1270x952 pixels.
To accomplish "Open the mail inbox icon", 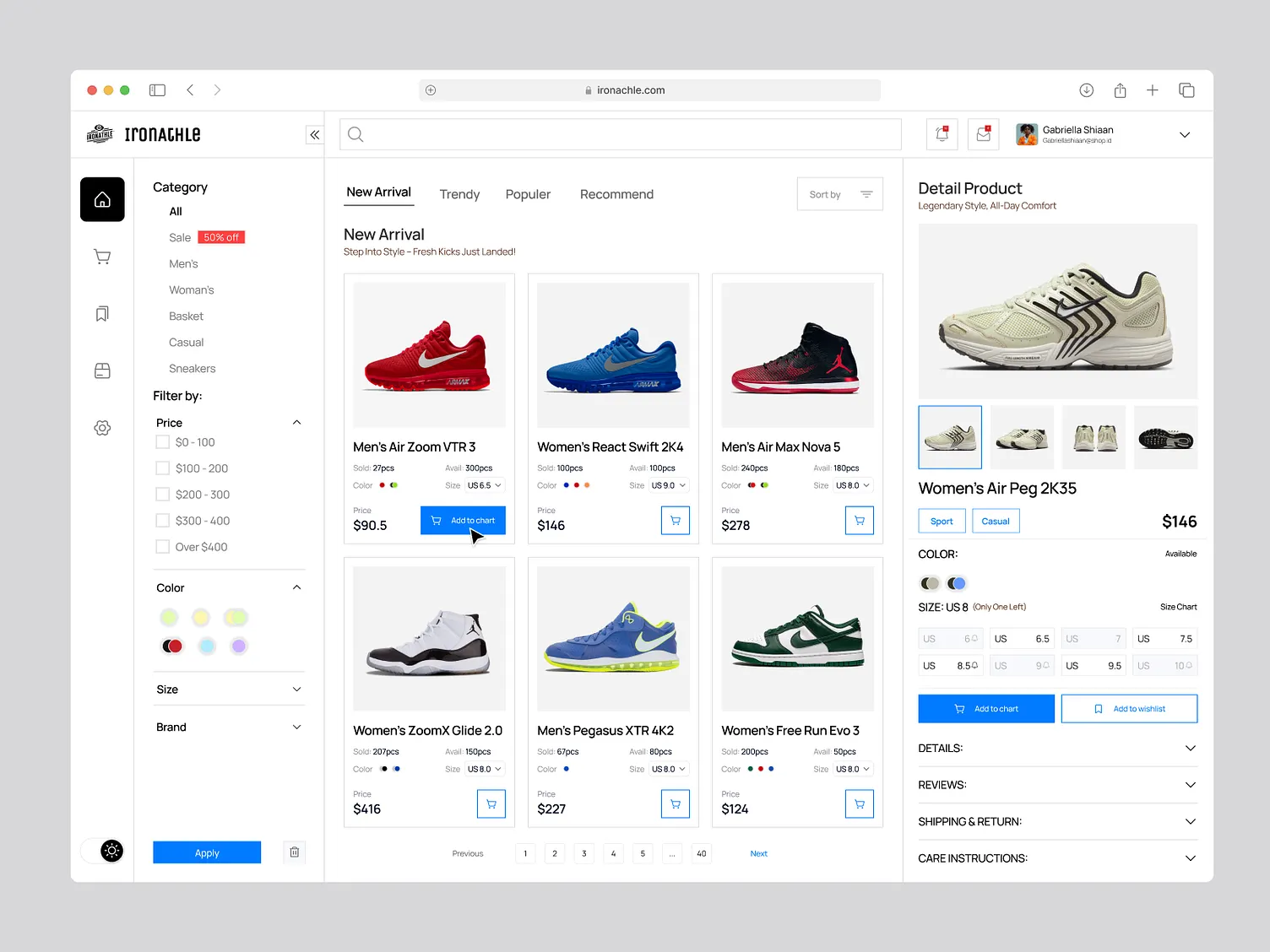I will tap(984, 134).
